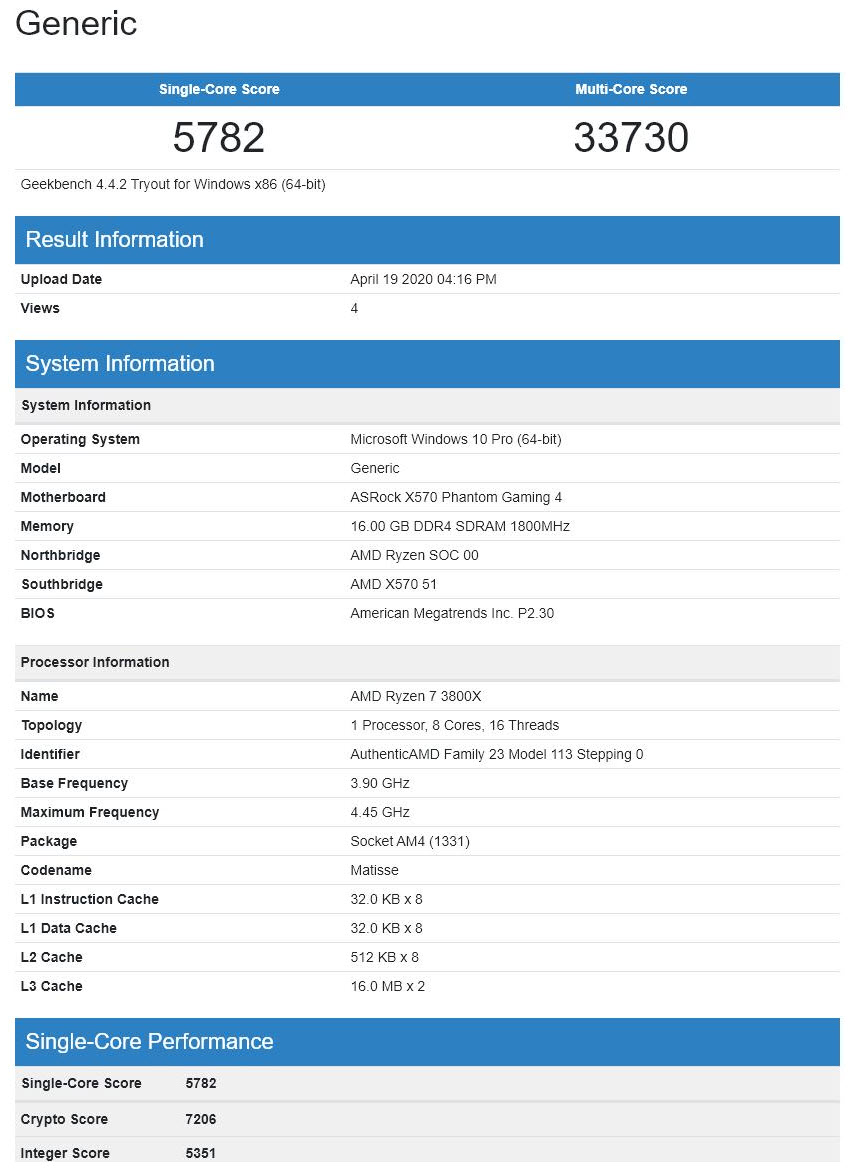Select the 4.45 GHz value
852x1171 pixels.
(380, 813)
